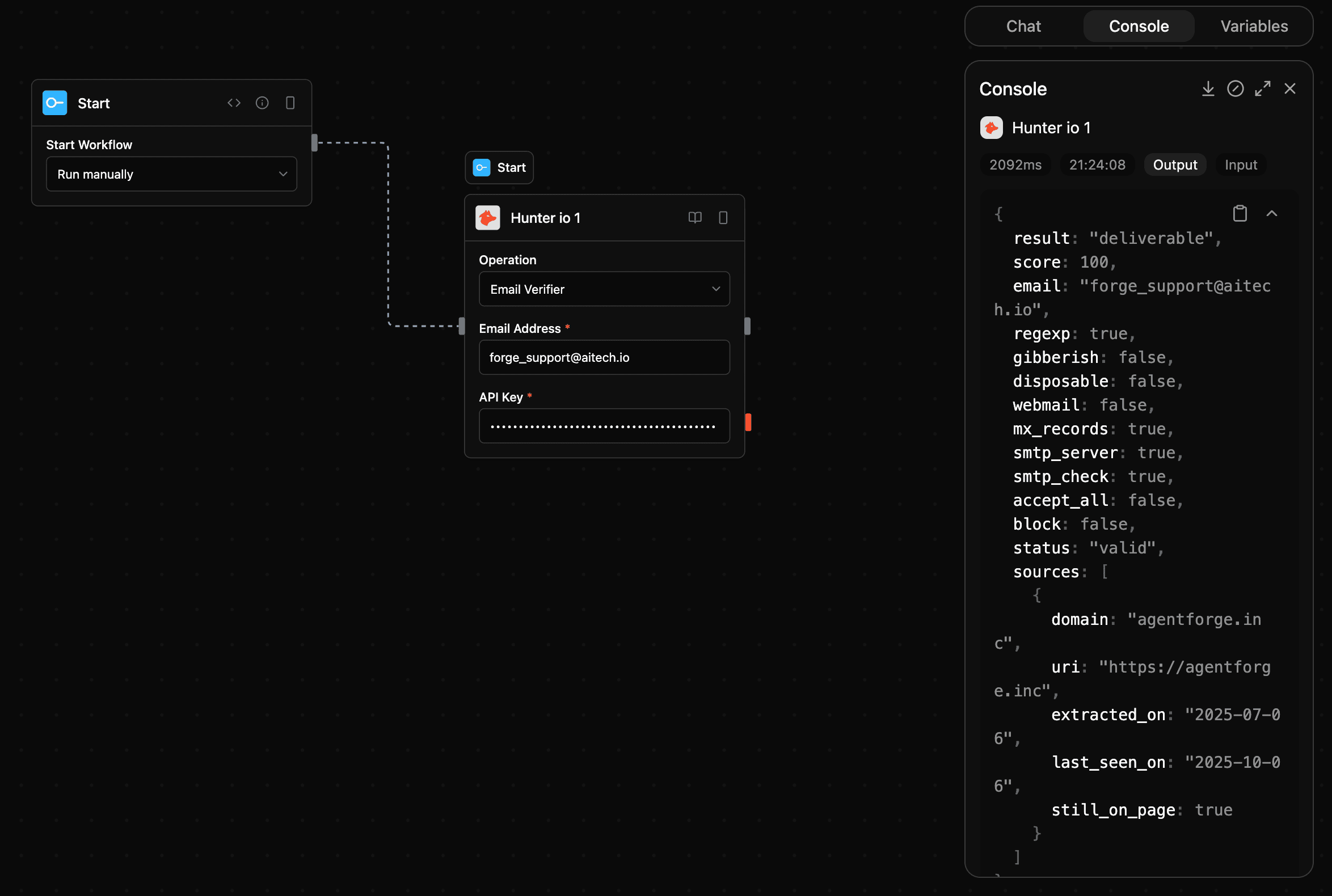Open the Run manually dropdown
Image resolution: width=1332 pixels, height=896 pixels.
[x=171, y=174]
